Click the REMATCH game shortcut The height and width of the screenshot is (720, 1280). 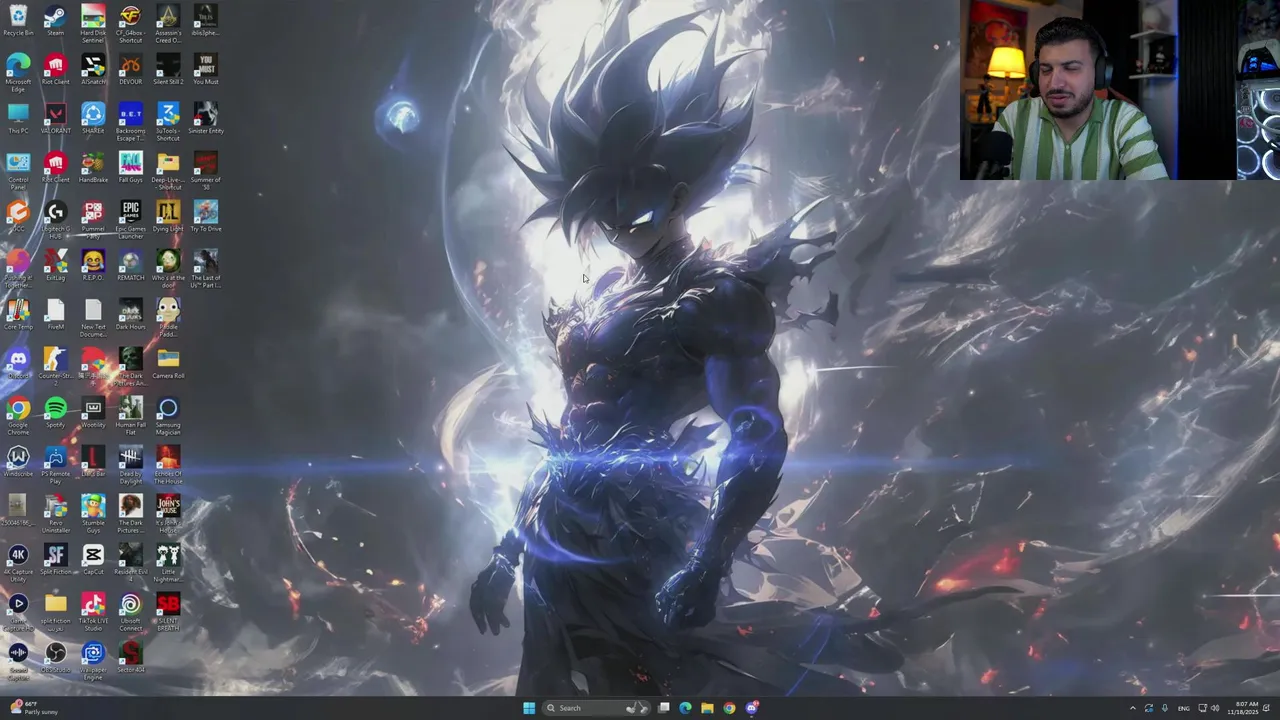[130, 265]
